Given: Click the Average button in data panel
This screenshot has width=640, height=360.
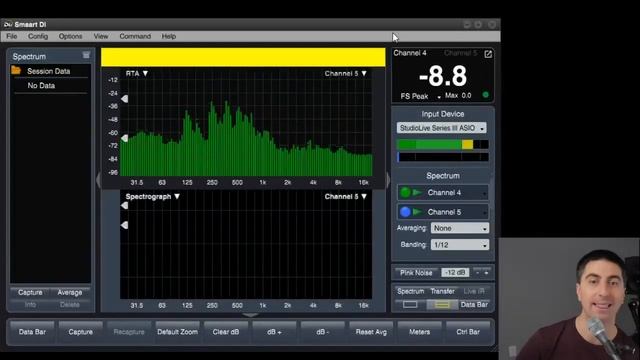Looking at the screenshot, I should tap(70, 292).
